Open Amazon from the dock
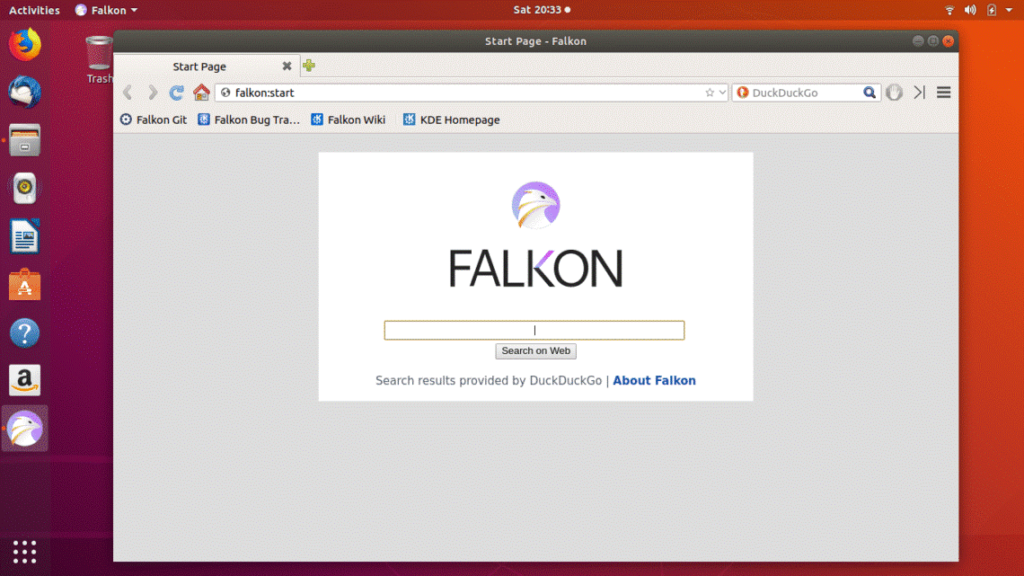Image resolution: width=1024 pixels, height=576 pixels. pos(25,381)
